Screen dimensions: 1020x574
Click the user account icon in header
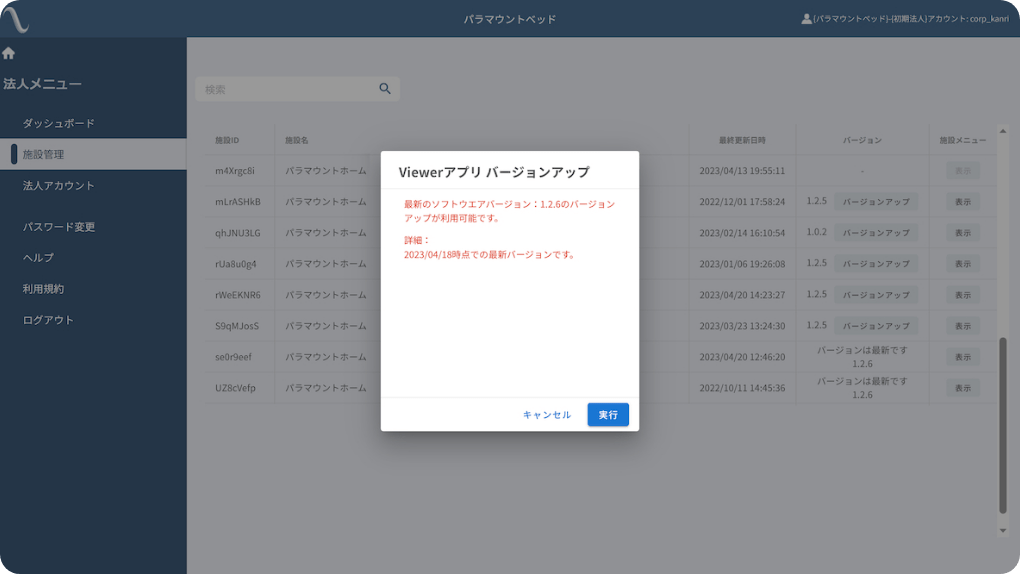[x=806, y=19]
